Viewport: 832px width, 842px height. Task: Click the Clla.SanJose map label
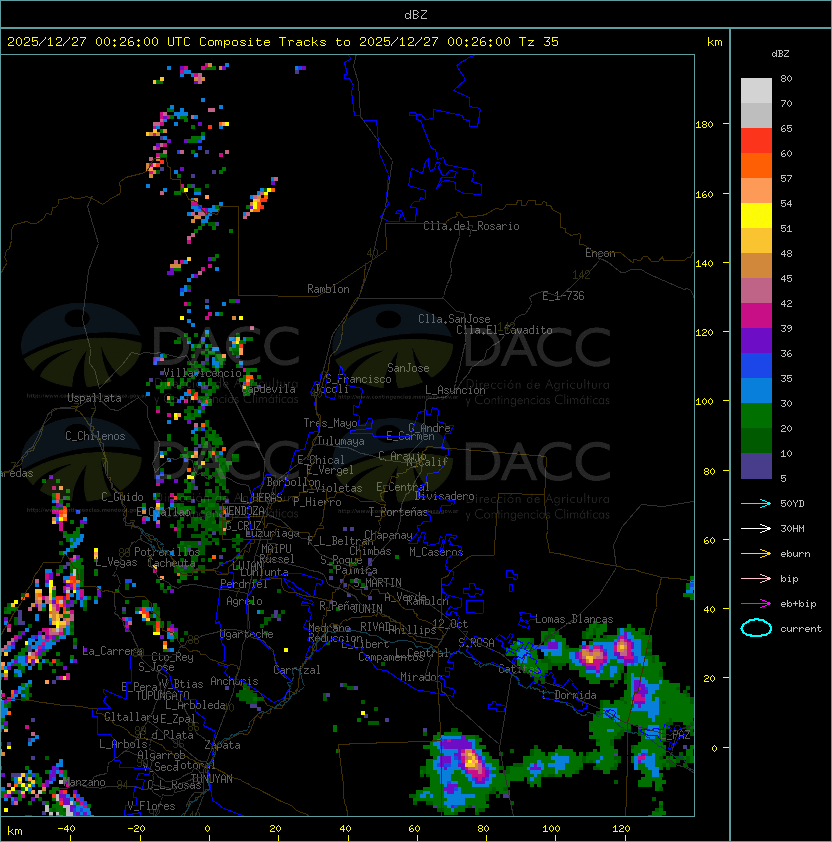point(454,319)
